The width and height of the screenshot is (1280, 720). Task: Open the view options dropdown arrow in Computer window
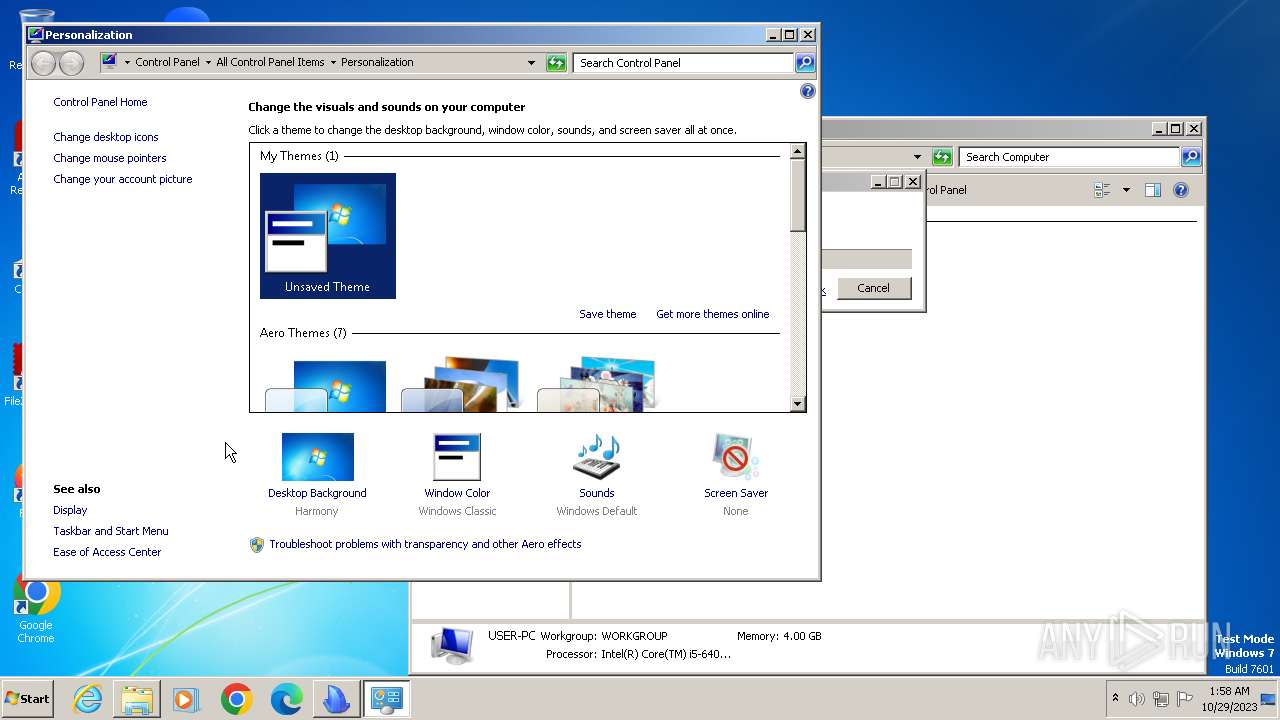pos(1126,190)
